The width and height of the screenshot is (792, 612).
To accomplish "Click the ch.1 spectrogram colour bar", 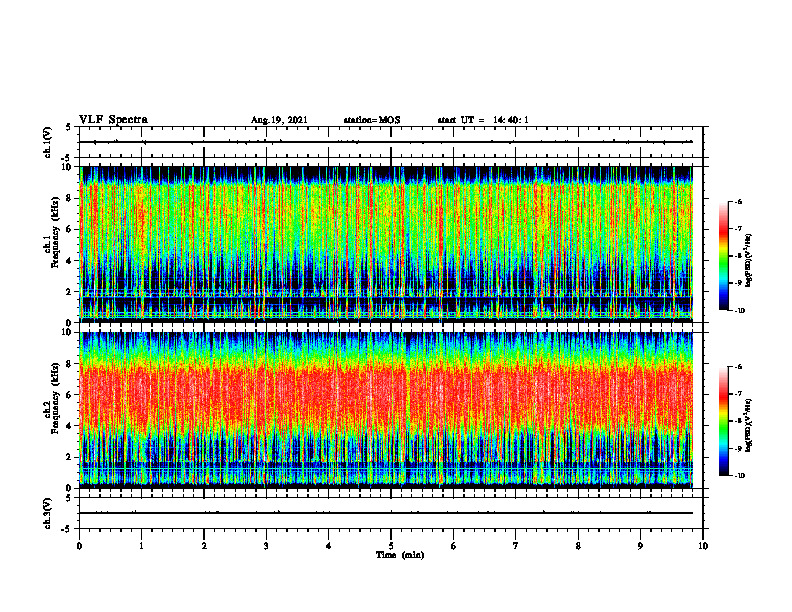I will tap(723, 256).
